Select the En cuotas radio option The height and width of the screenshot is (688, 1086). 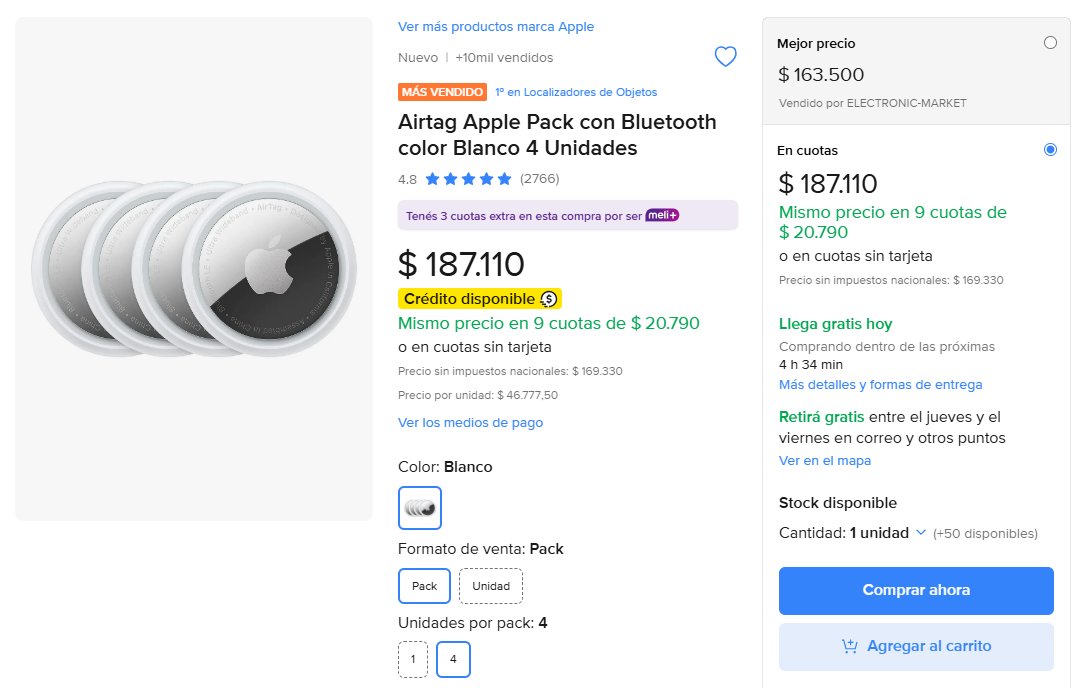pyautogui.click(x=1050, y=150)
